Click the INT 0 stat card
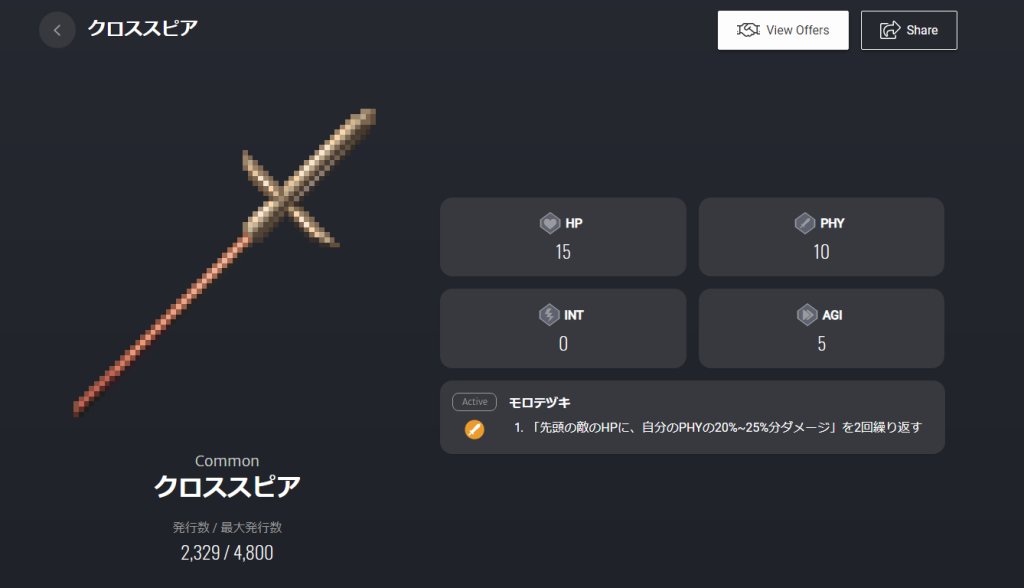The width and height of the screenshot is (1024, 588). tap(563, 329)
